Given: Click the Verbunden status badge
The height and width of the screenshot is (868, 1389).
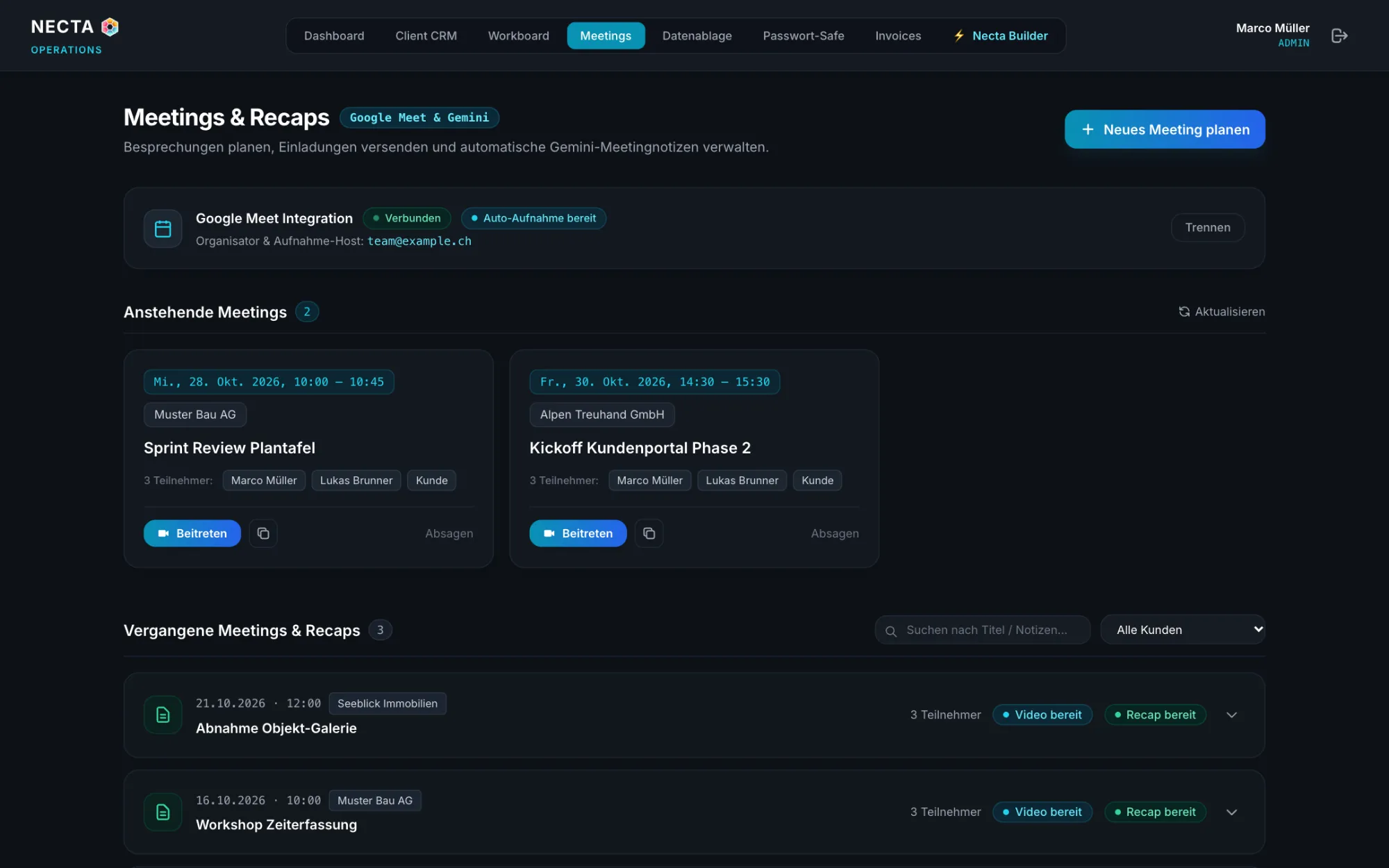Looking at the screenshot, I should [407, 218].
